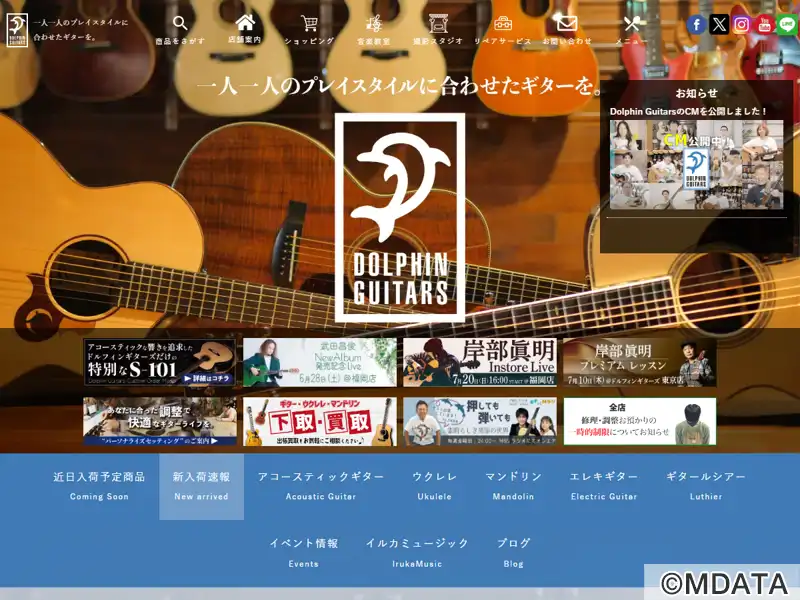Select the アコースティックギター Acoustic Guitar tab
Viewport: 800px width, 600px height.
[x=321, y=486]
